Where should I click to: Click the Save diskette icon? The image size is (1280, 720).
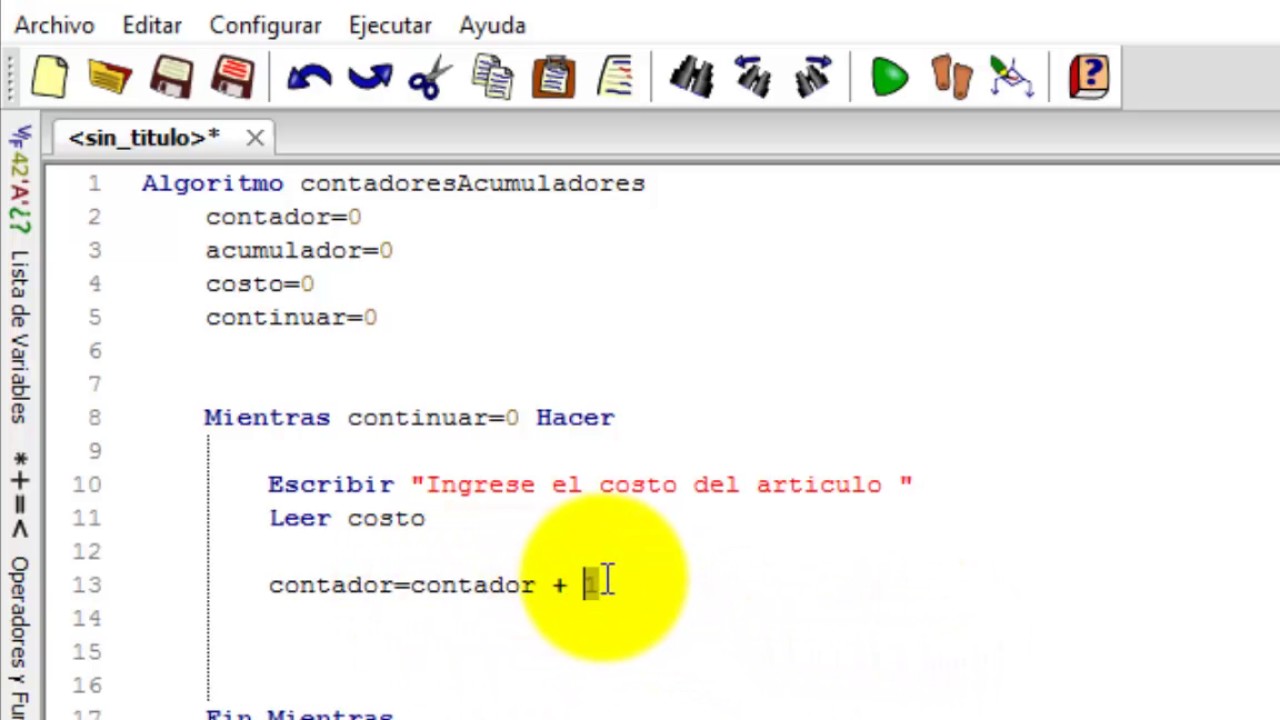172,77
